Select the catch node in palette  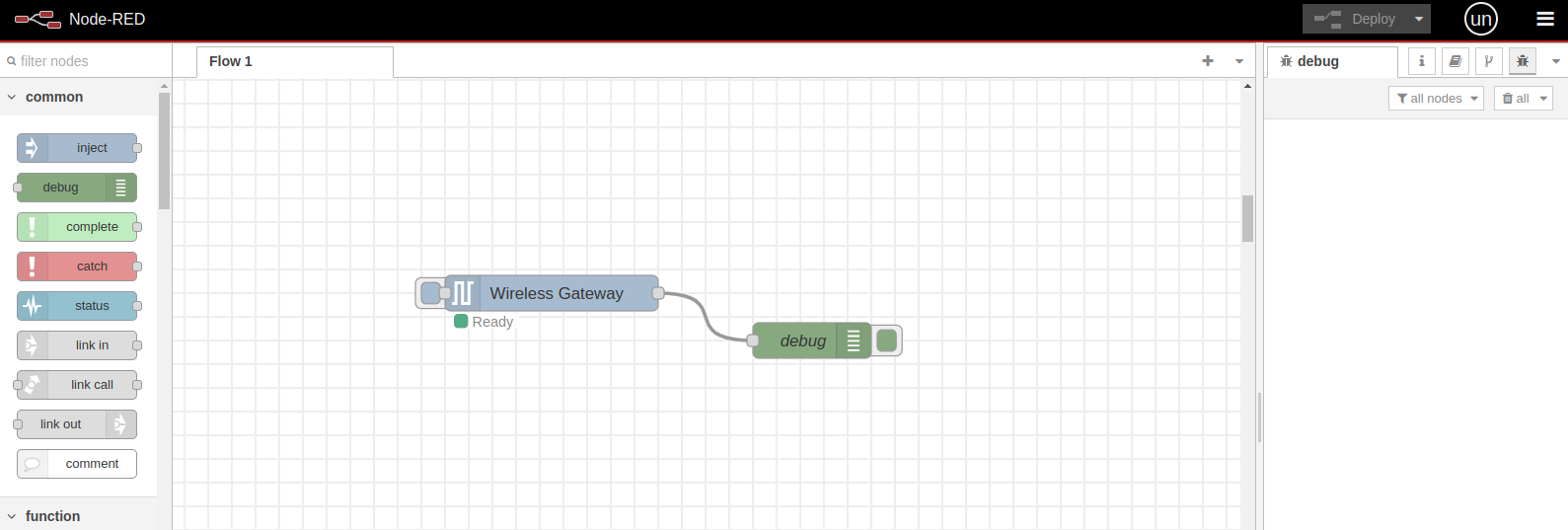pyautogui.click(x=77, y=266)
